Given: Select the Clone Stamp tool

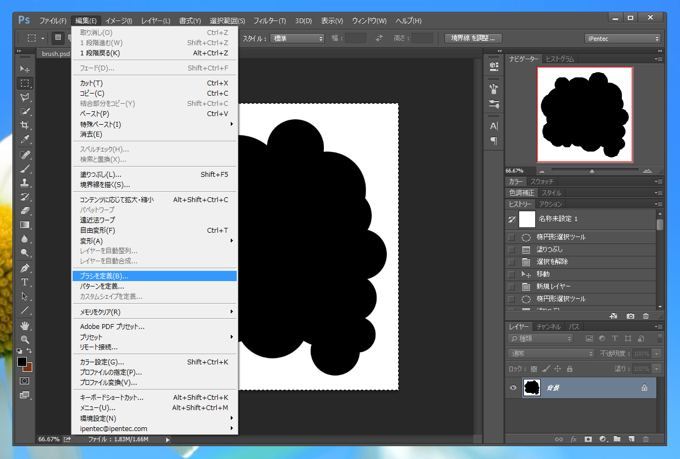Looking at the screenshot, I should (x=25, y=183).
